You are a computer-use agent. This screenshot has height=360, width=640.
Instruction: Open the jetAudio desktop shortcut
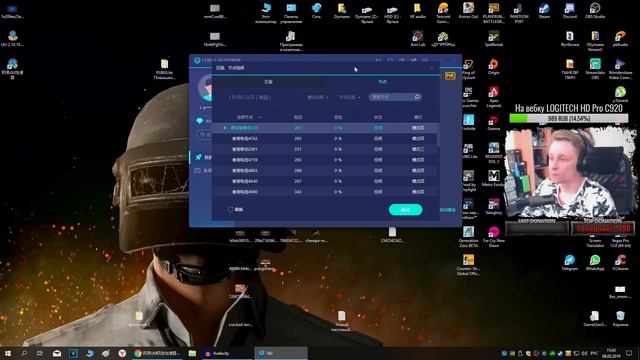pos(620,39)
